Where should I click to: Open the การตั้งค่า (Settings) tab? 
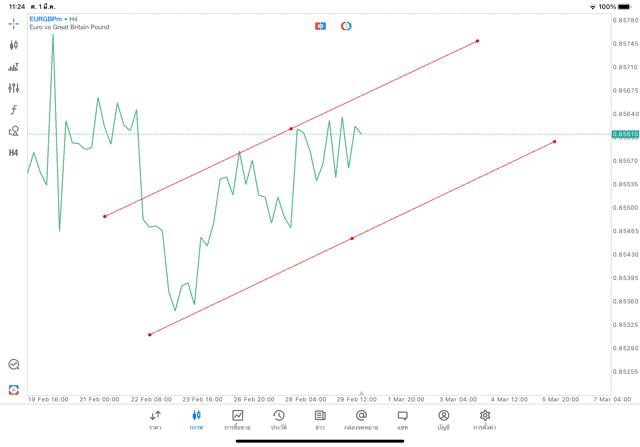[x=485, y=419]
